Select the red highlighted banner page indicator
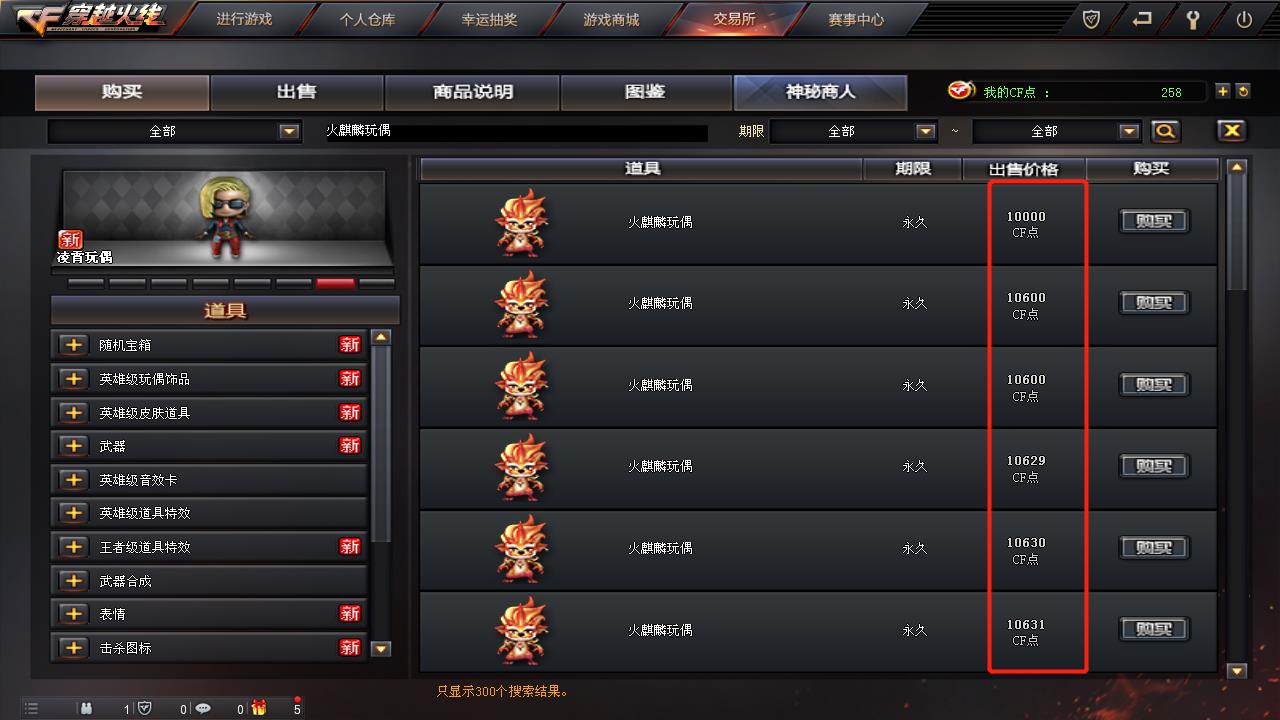 click(335, 284)
